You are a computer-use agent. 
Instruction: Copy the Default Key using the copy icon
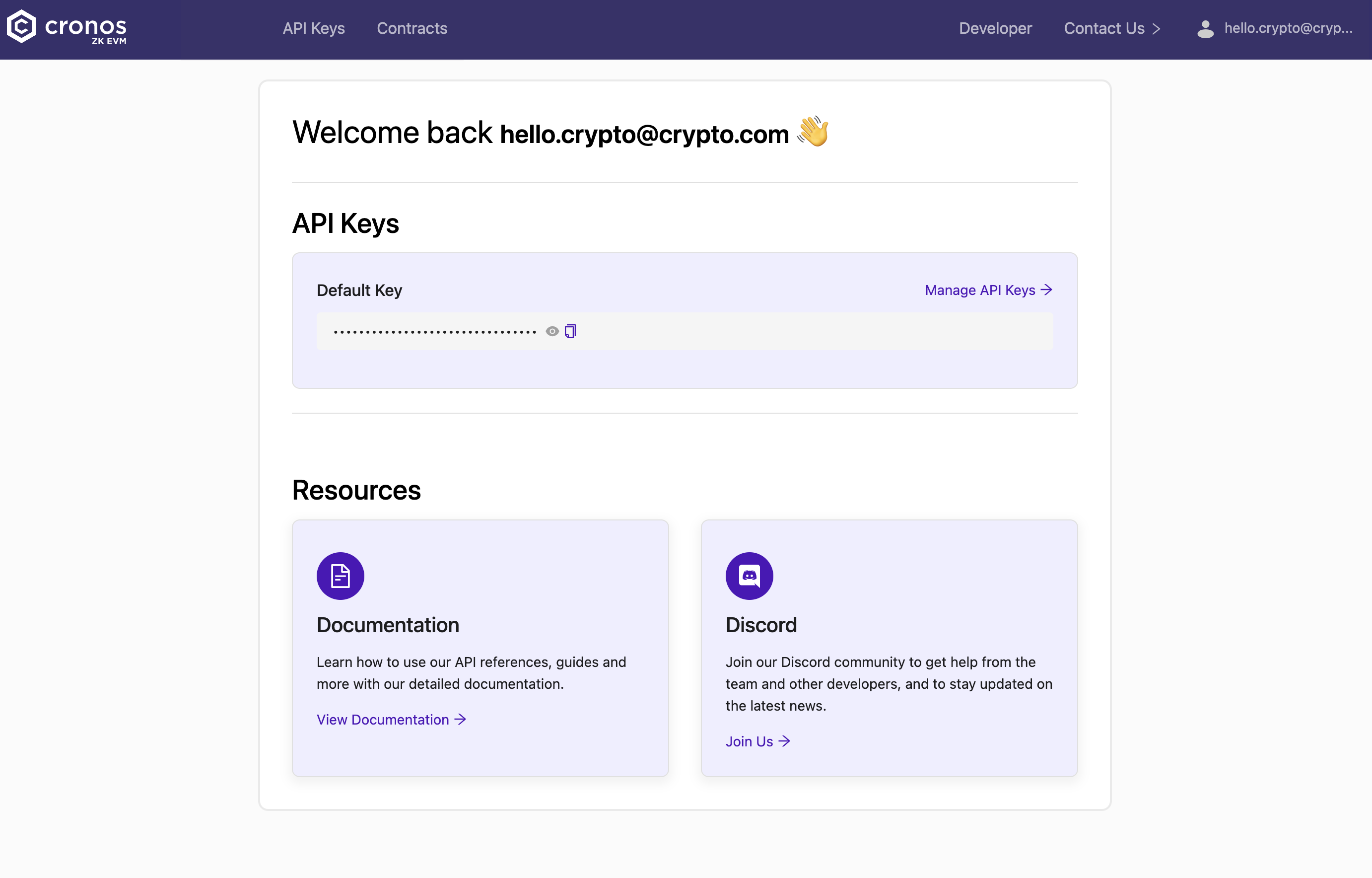(569, 331)
